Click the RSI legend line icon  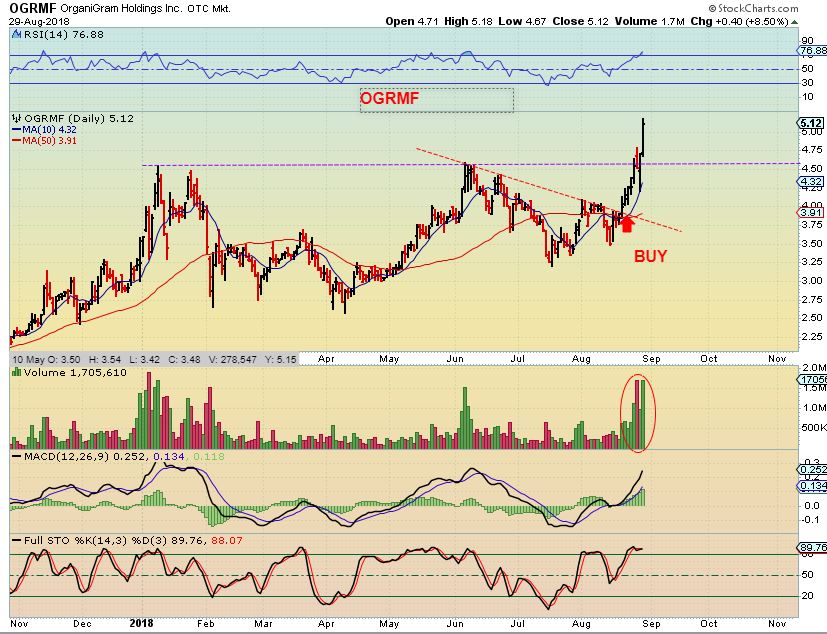click(x=16, y=35)
